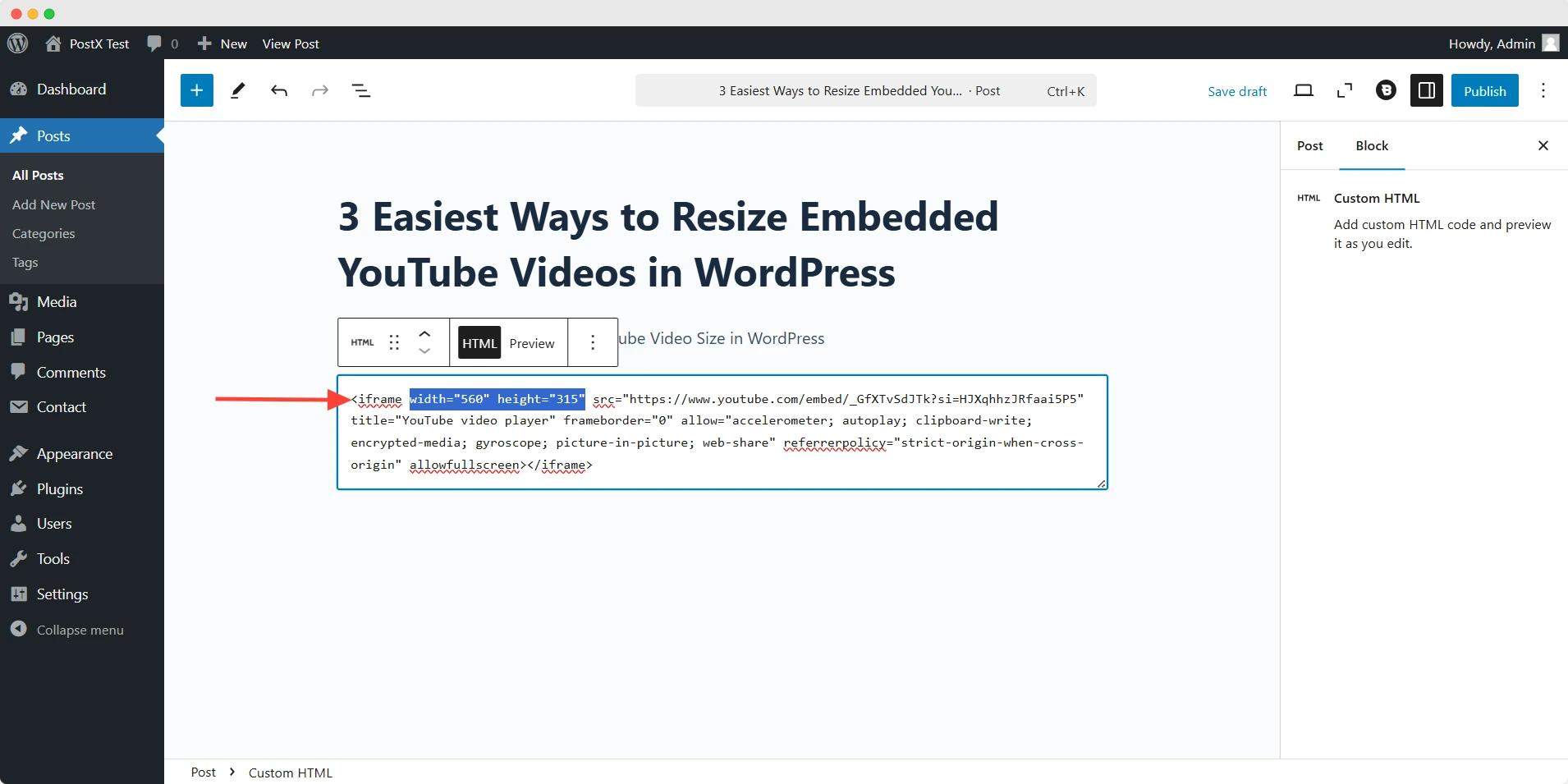This screenshot has width=1568, height=784.
Task: Open PostX Test site home link
Action: 87,44
